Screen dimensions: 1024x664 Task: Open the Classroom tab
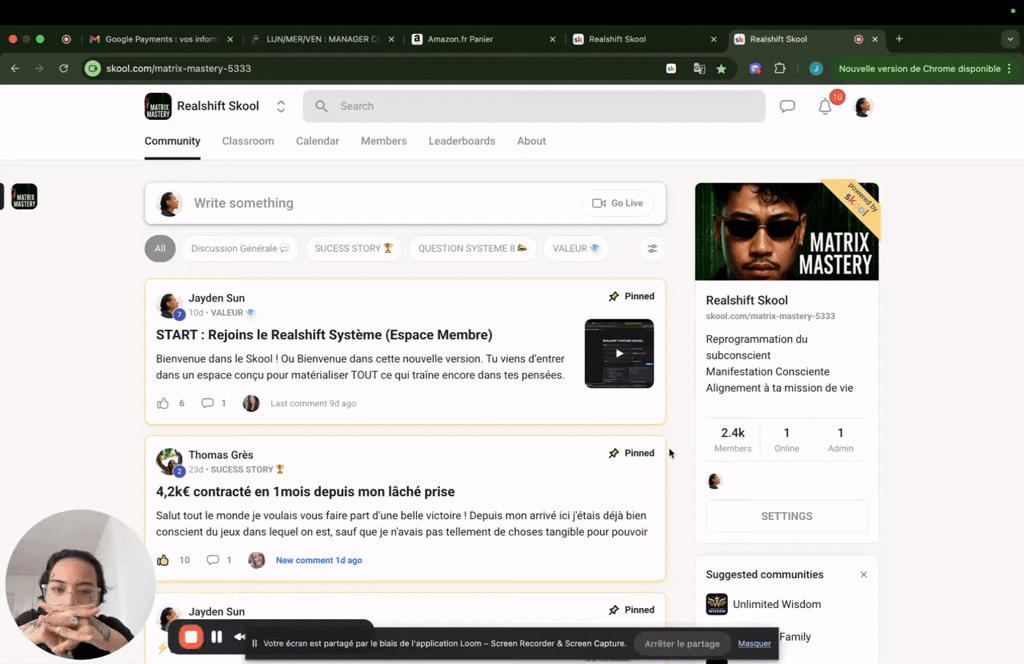248,141
